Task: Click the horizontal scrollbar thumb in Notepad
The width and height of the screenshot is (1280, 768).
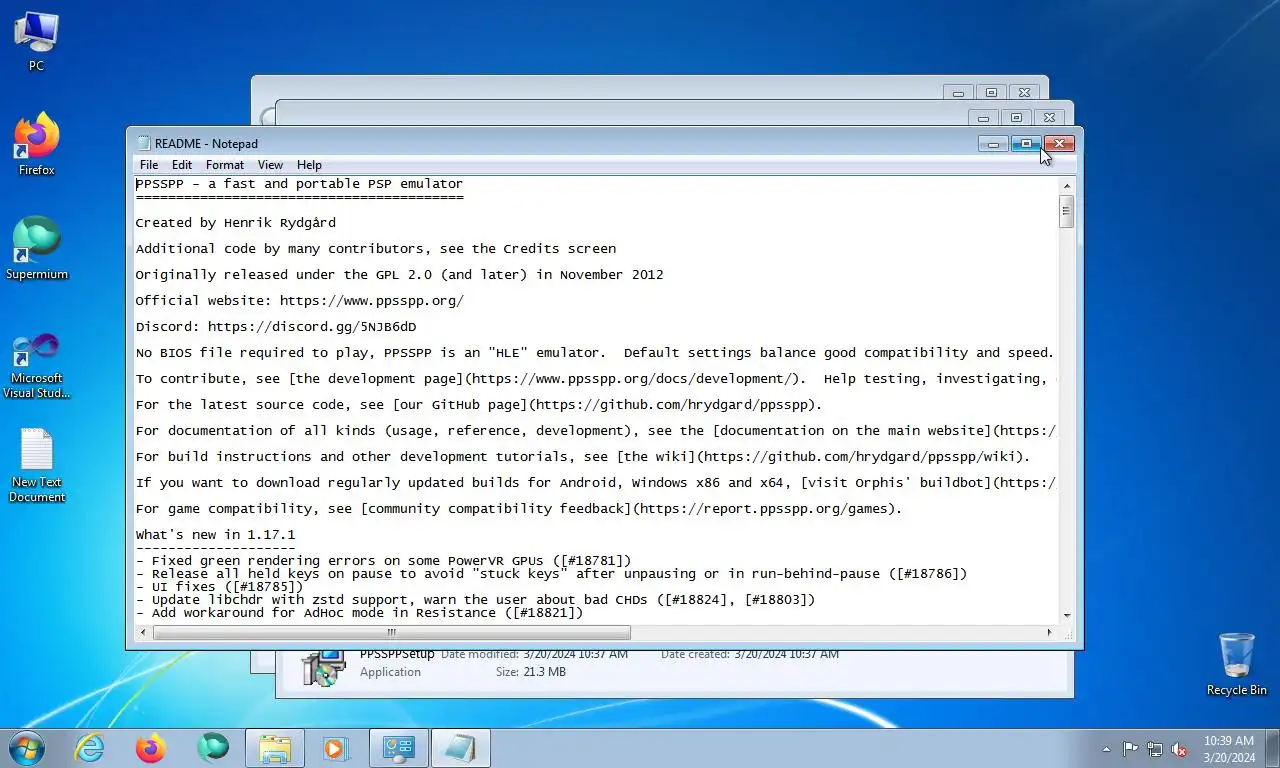Action: (392, 632)
